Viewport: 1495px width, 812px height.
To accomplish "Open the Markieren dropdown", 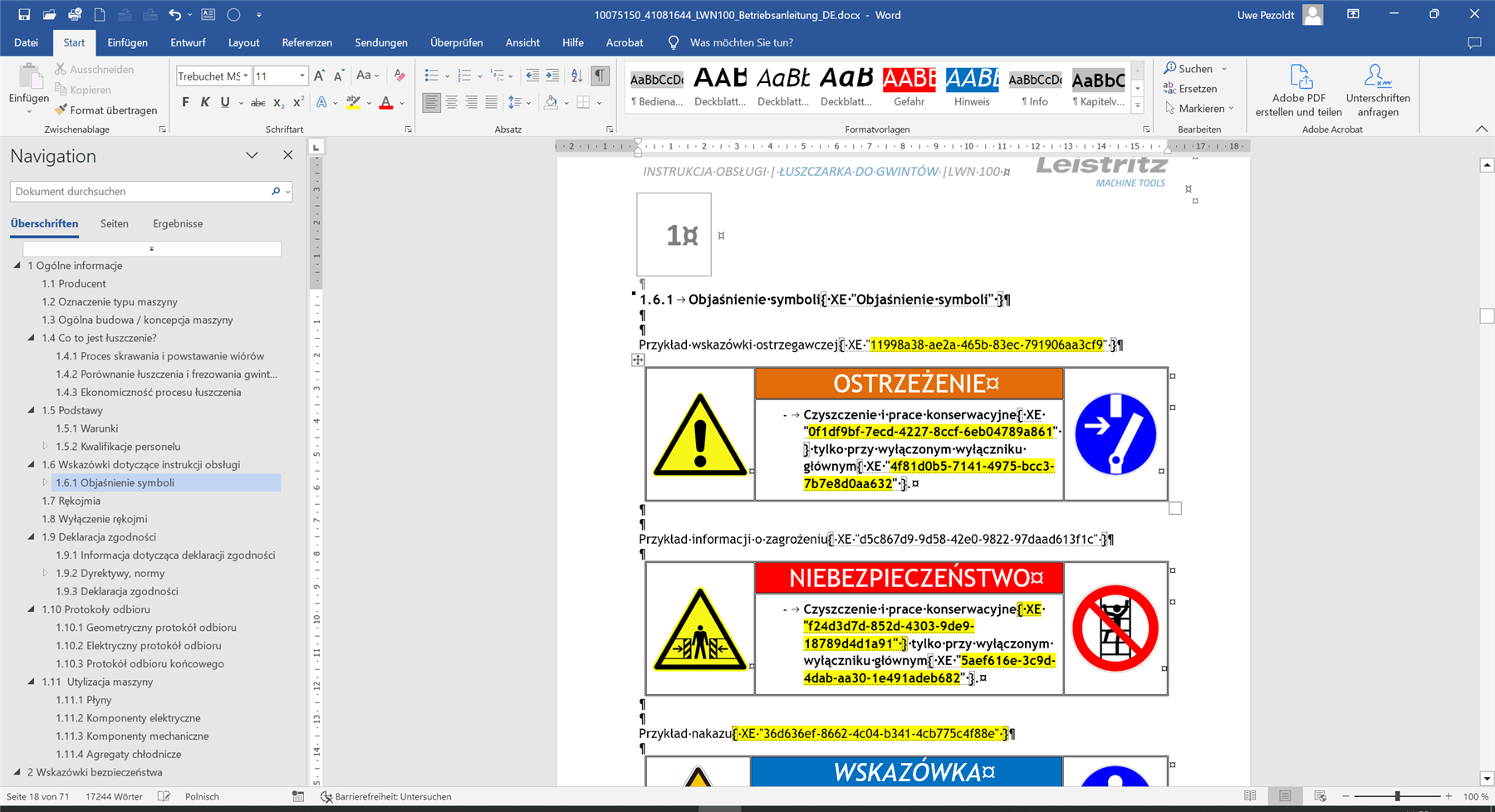I will (x=1199, y=109).
